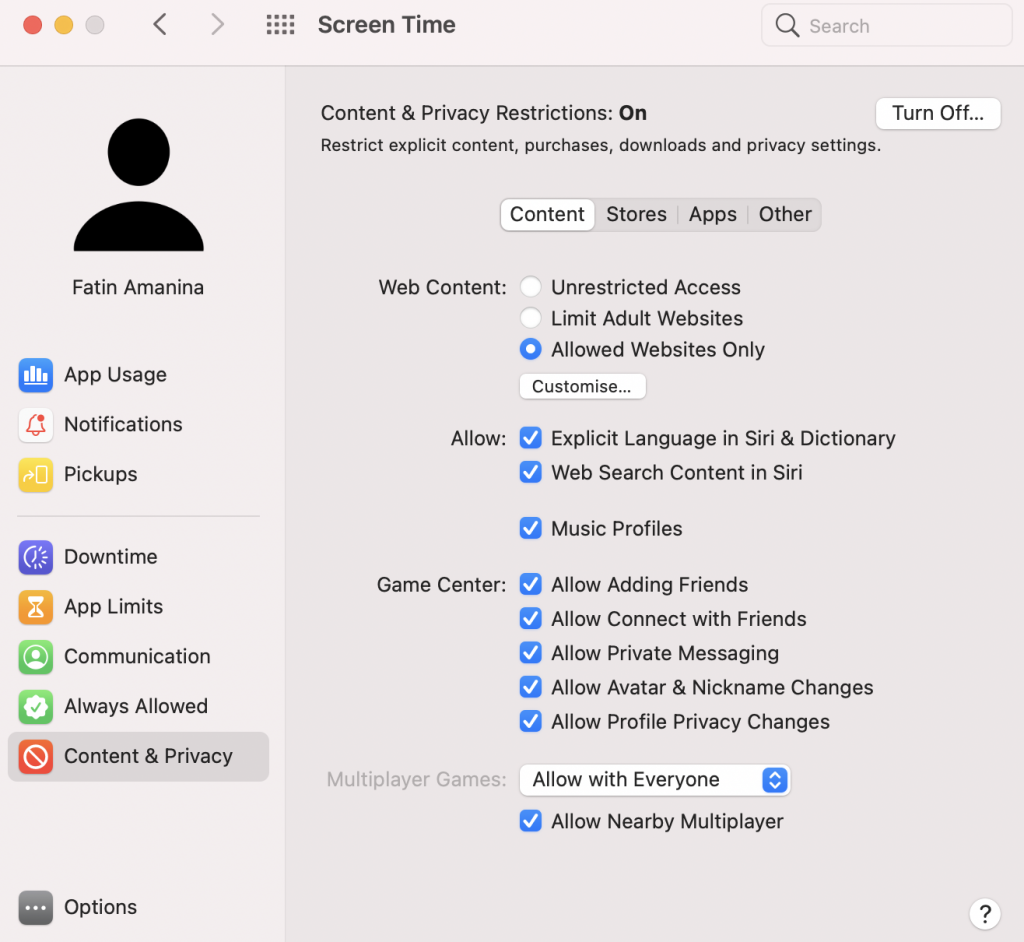Open Multiplayer Games Allow with Everyone dropdown
Image resolution: width=1024 pixels, height=942 pixels.
click(655, 780)
